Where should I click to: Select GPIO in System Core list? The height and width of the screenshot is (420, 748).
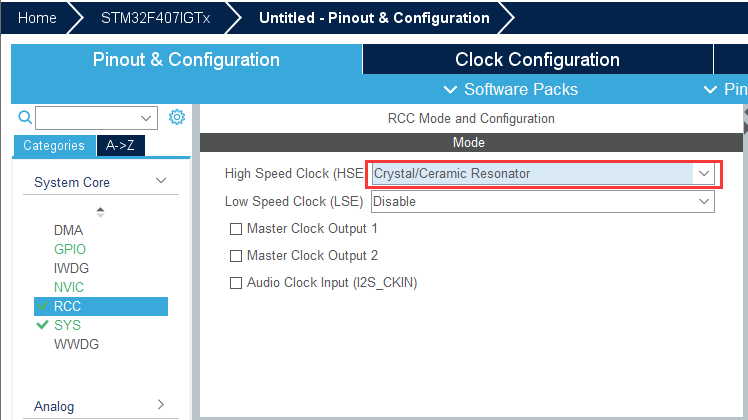click(70, 249)
